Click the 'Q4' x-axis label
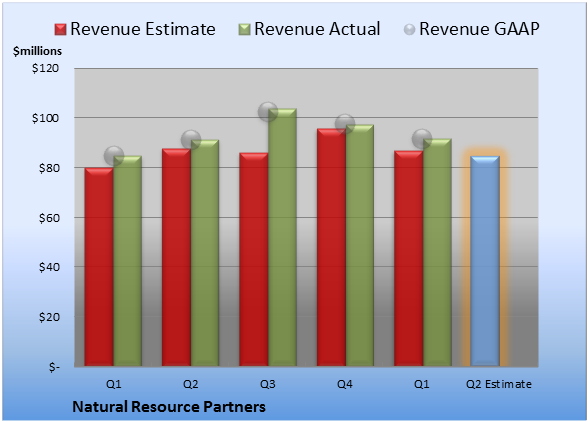588x422 pixels. [345, 384]
